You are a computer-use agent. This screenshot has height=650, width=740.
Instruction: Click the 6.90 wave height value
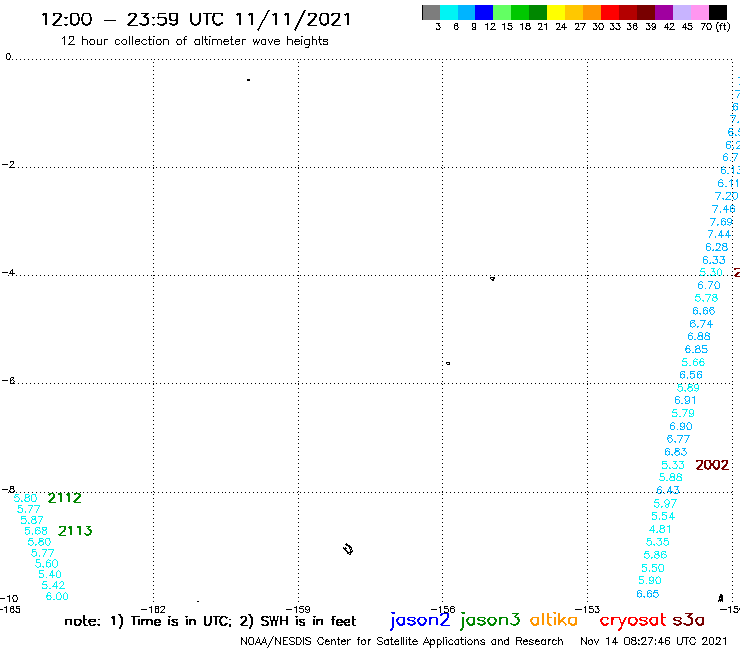pyautogui.click(x=681, y=426)
